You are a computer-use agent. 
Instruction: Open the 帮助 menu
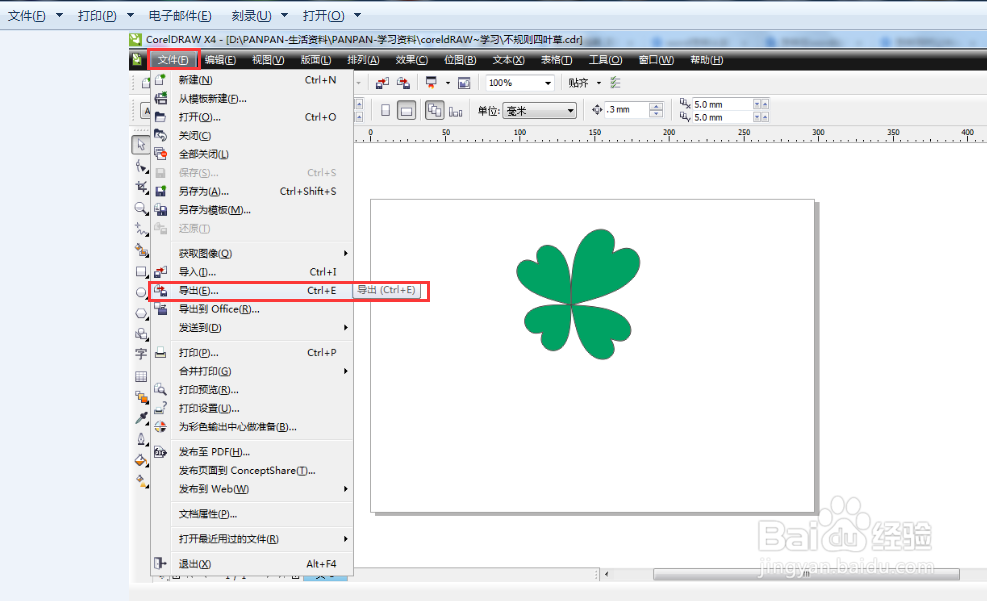click(x=706, y=60)
